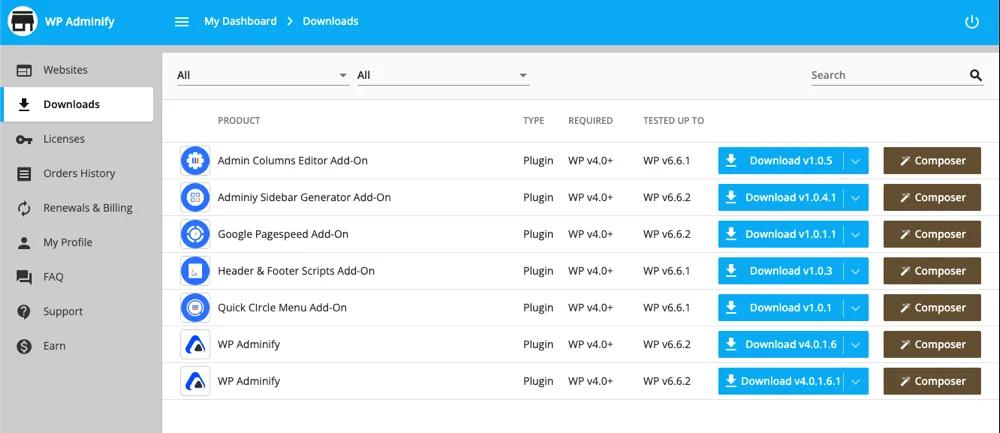The width and height of the screenshot is (1000, 433).
Task: Click Download v4.0.1.6.1 button
Action: [781, 381]
